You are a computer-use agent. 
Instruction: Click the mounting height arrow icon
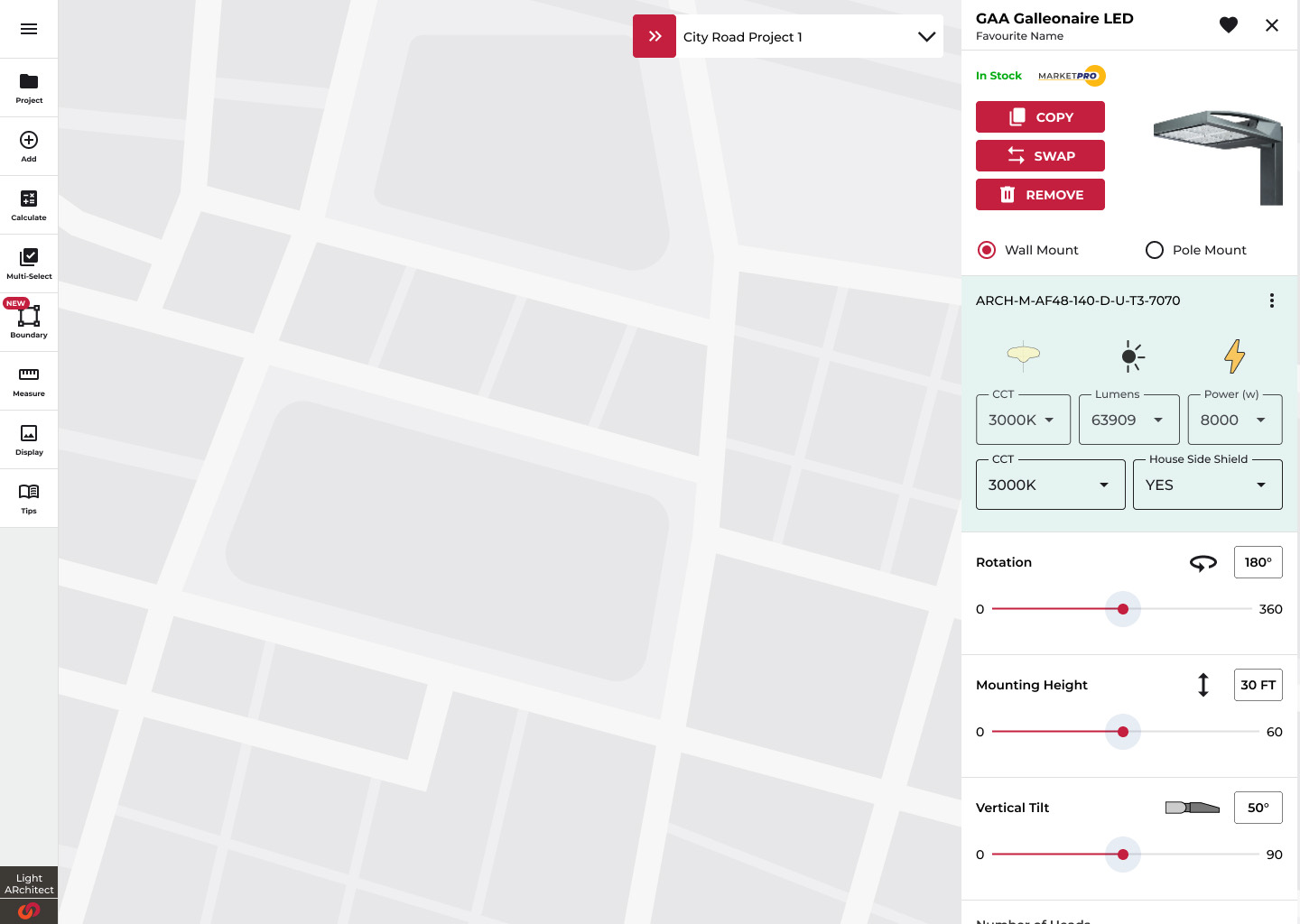[1203, 685]
